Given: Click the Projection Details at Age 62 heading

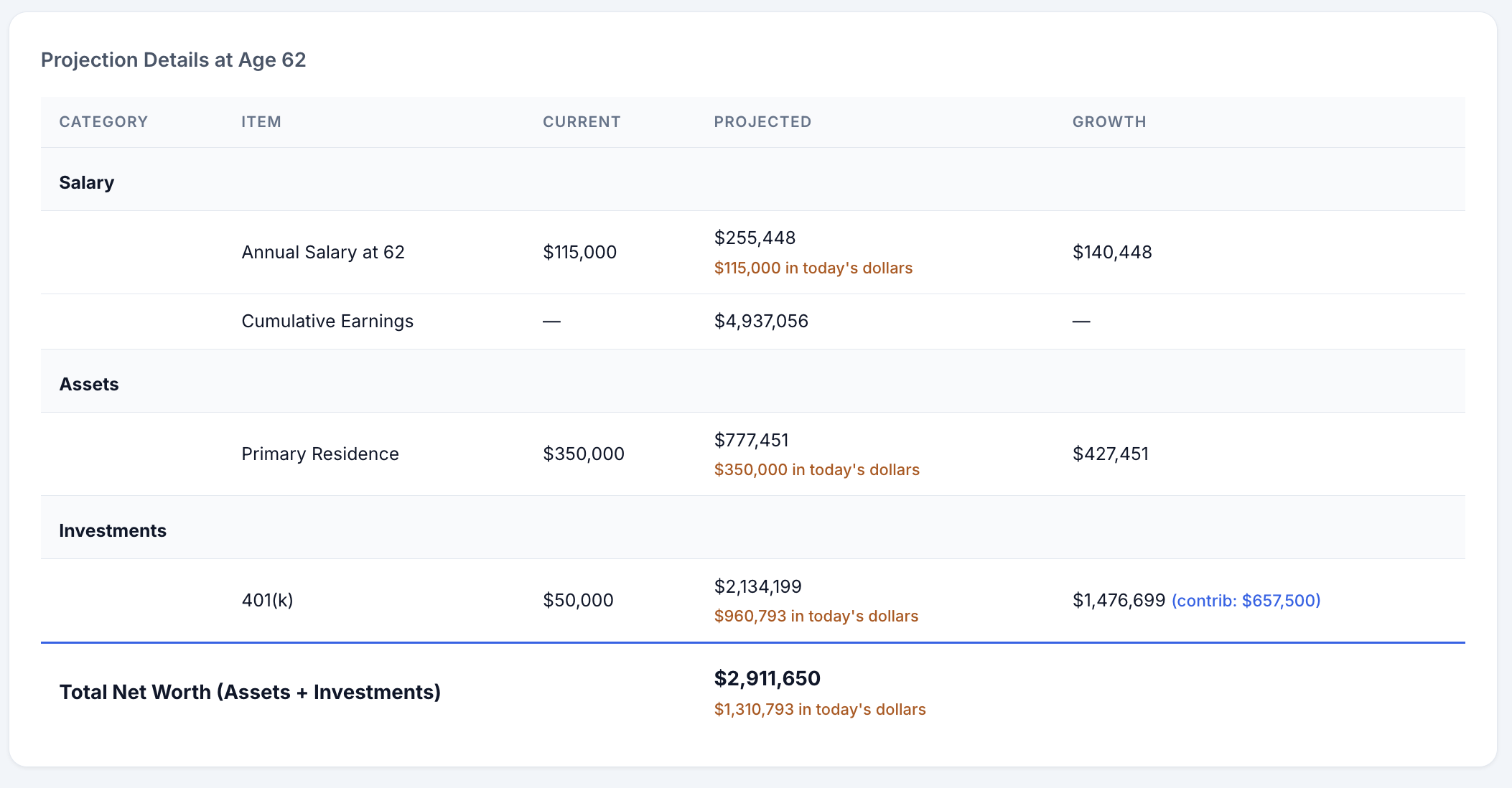Looking at the screenshot, I should coord(173,60).
